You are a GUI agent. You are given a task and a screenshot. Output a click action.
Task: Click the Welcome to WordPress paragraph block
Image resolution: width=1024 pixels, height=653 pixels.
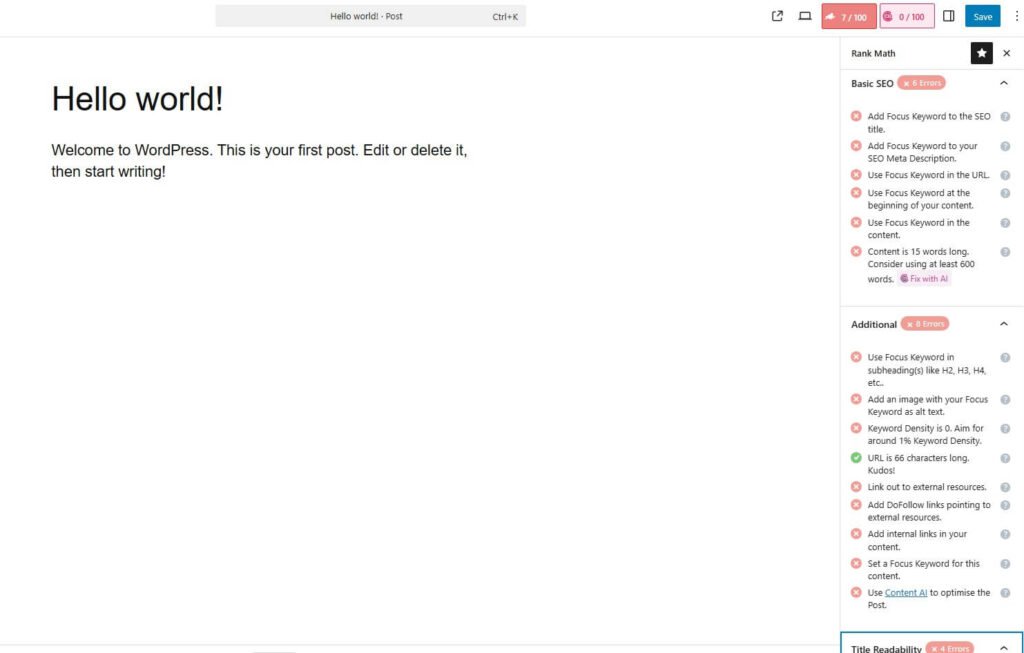259,161
